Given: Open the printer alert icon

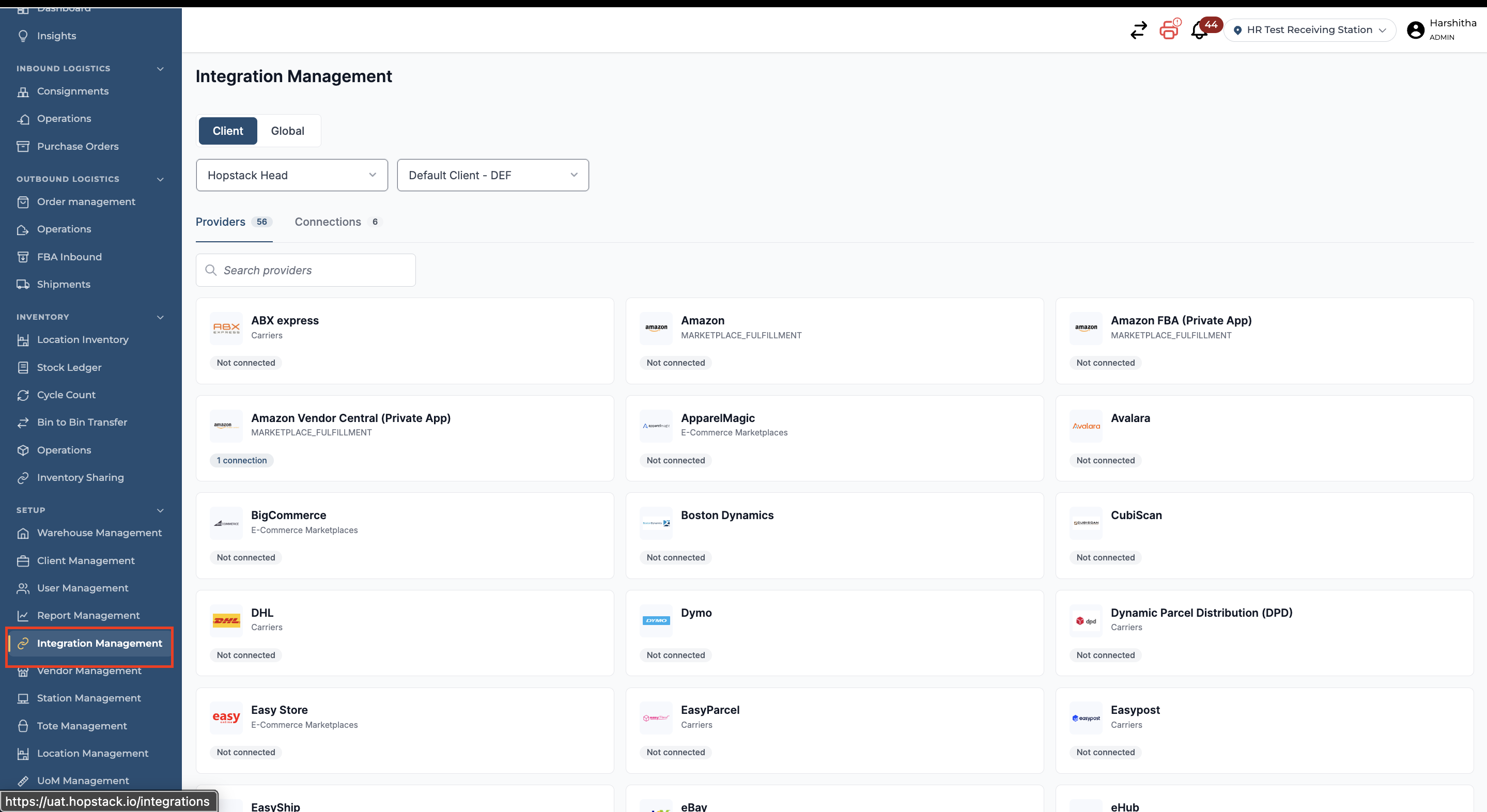Looking at the screenshot, I should pyautogui.click(x=1170, y=29).
